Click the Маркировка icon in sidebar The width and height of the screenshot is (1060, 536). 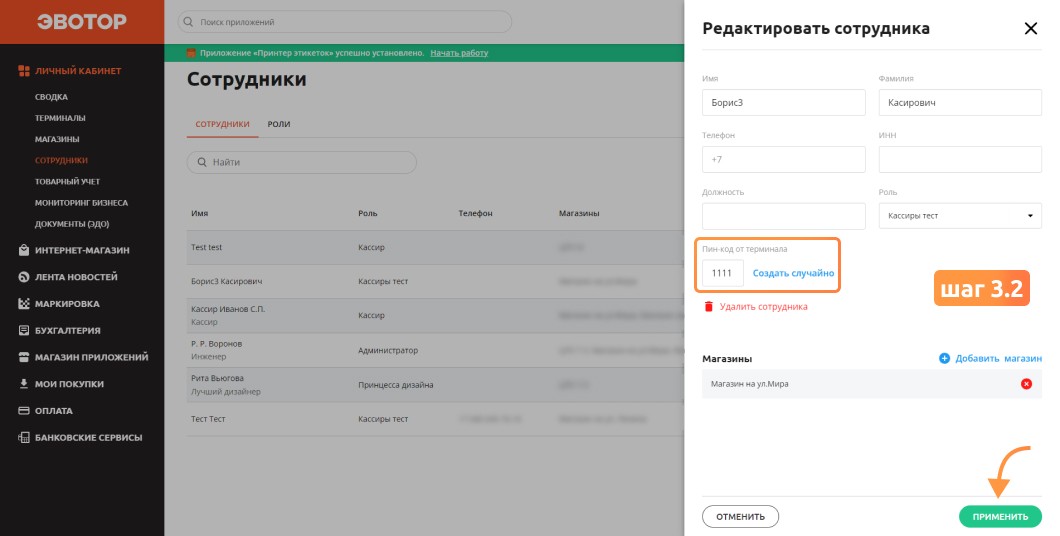[x=24, y=303]
